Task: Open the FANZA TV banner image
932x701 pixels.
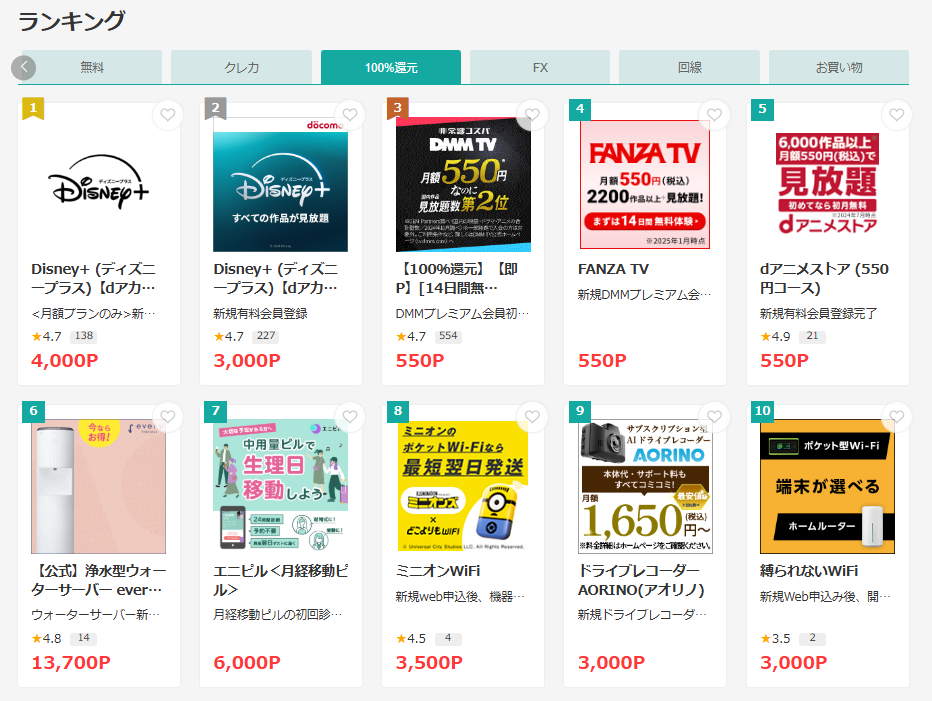Action: point(645,184)
